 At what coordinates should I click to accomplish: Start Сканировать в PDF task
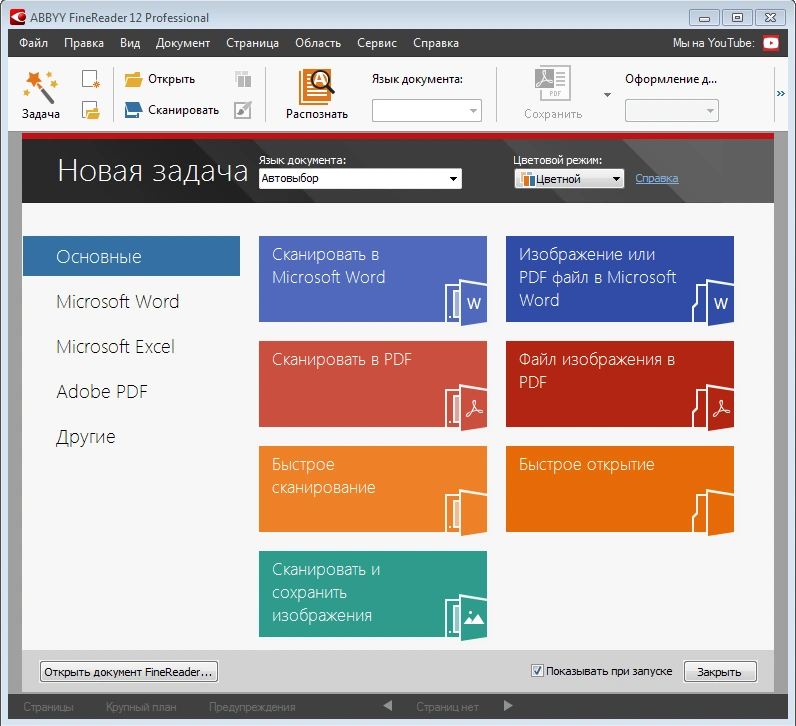tap(373, 384)
